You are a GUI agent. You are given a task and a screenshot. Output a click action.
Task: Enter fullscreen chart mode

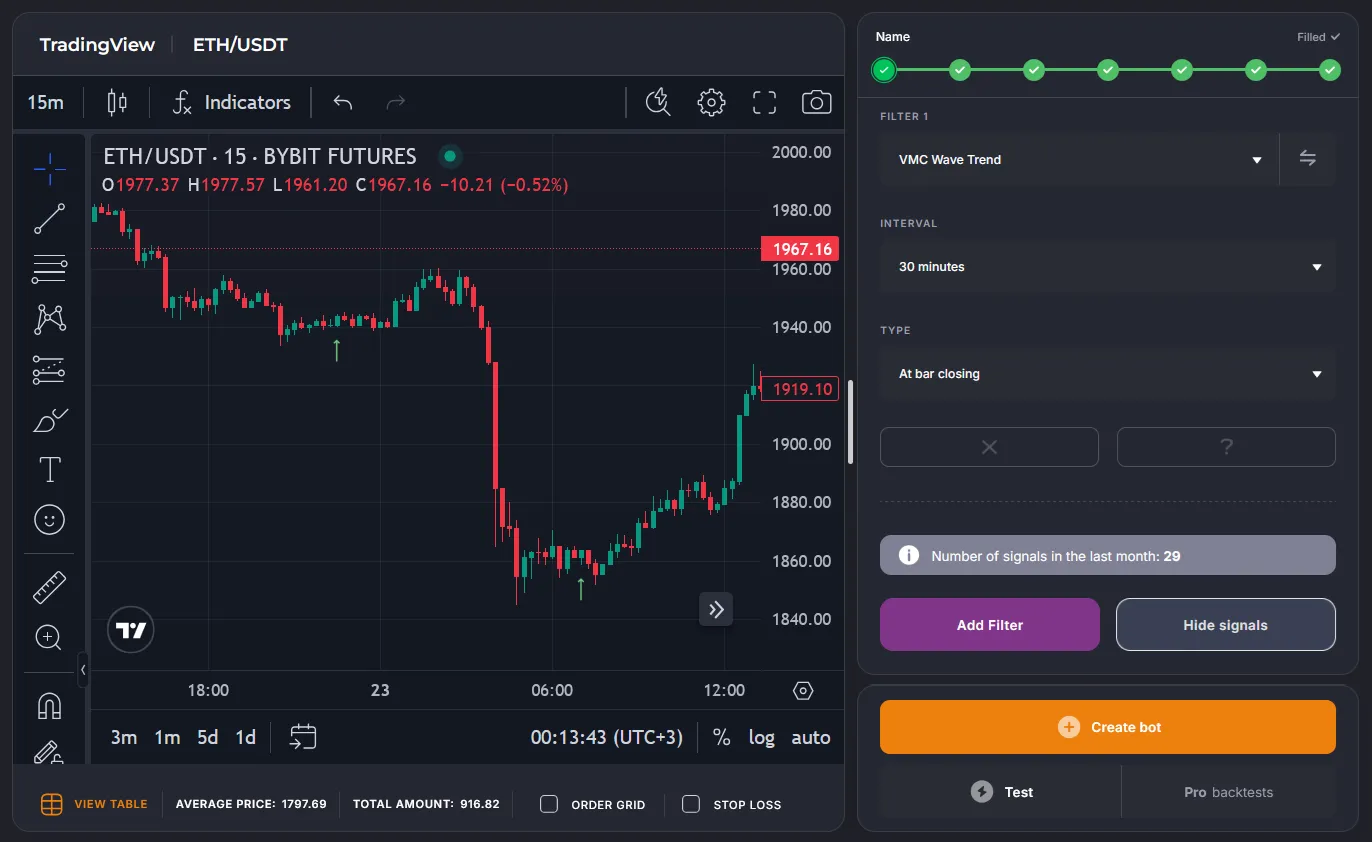point(764,102)
